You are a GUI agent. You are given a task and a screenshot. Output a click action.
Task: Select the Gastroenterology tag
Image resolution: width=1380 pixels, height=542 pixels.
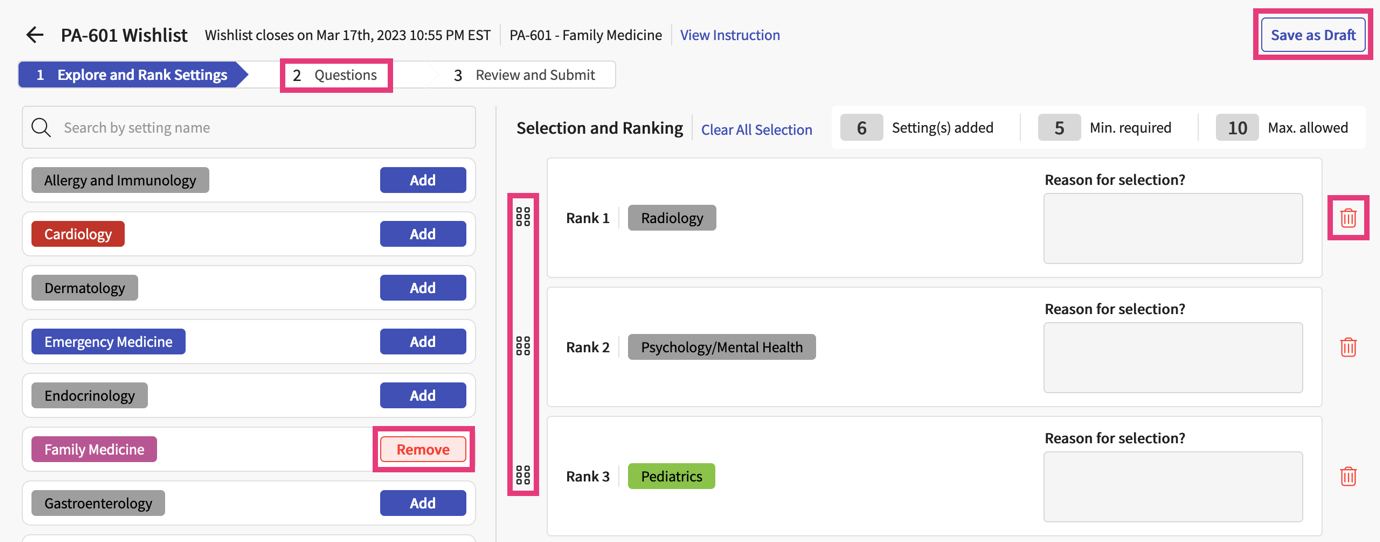(98, 503)
